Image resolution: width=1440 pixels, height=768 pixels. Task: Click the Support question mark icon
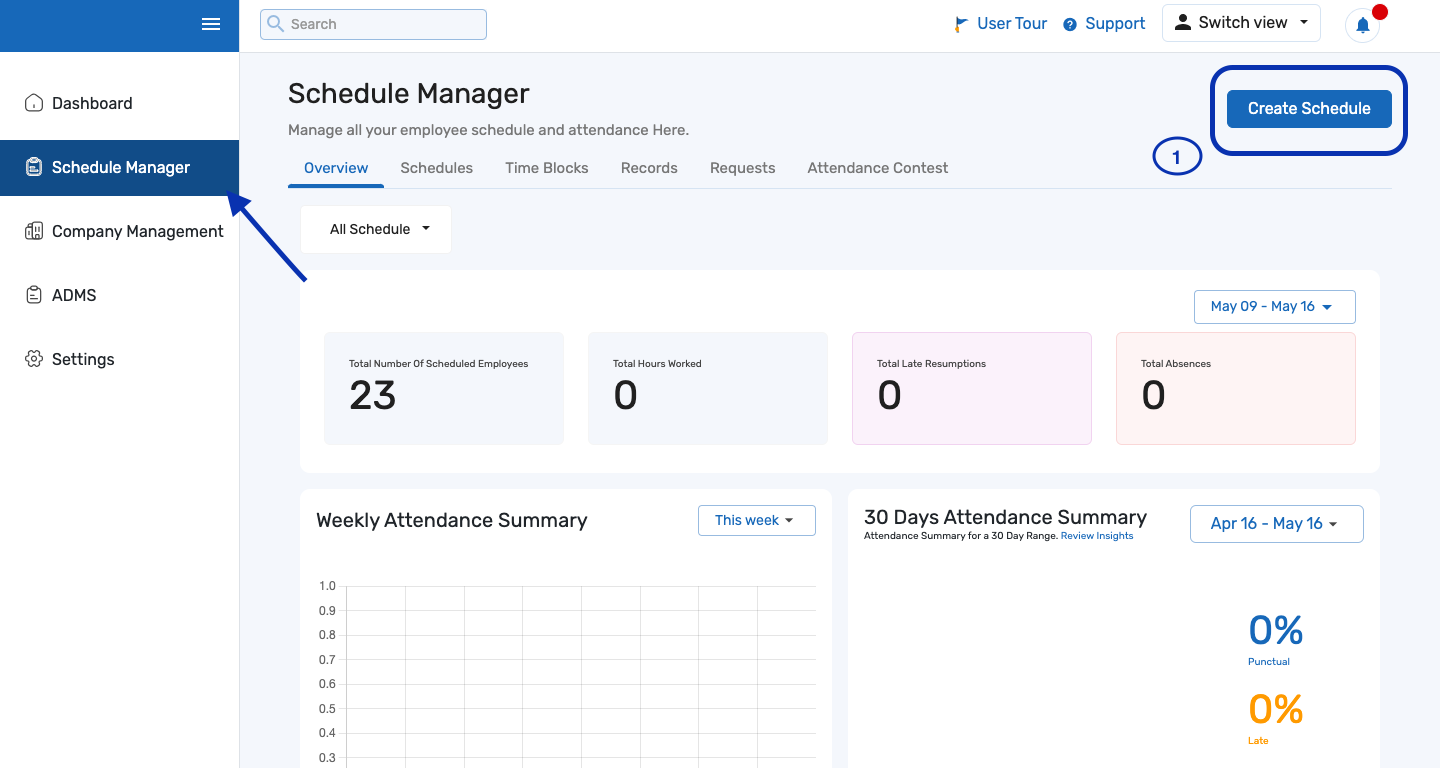[x=1070, y=24]
